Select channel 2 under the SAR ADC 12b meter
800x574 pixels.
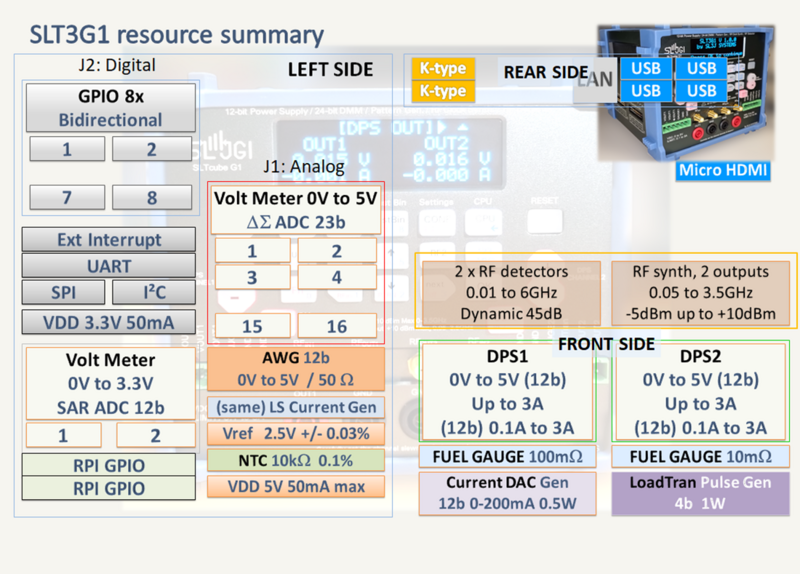point(156,435)
